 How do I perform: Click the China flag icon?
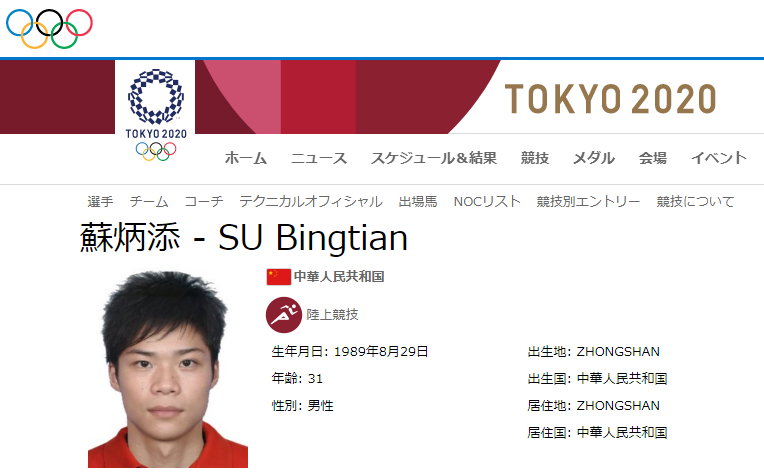tap(279, 277)
